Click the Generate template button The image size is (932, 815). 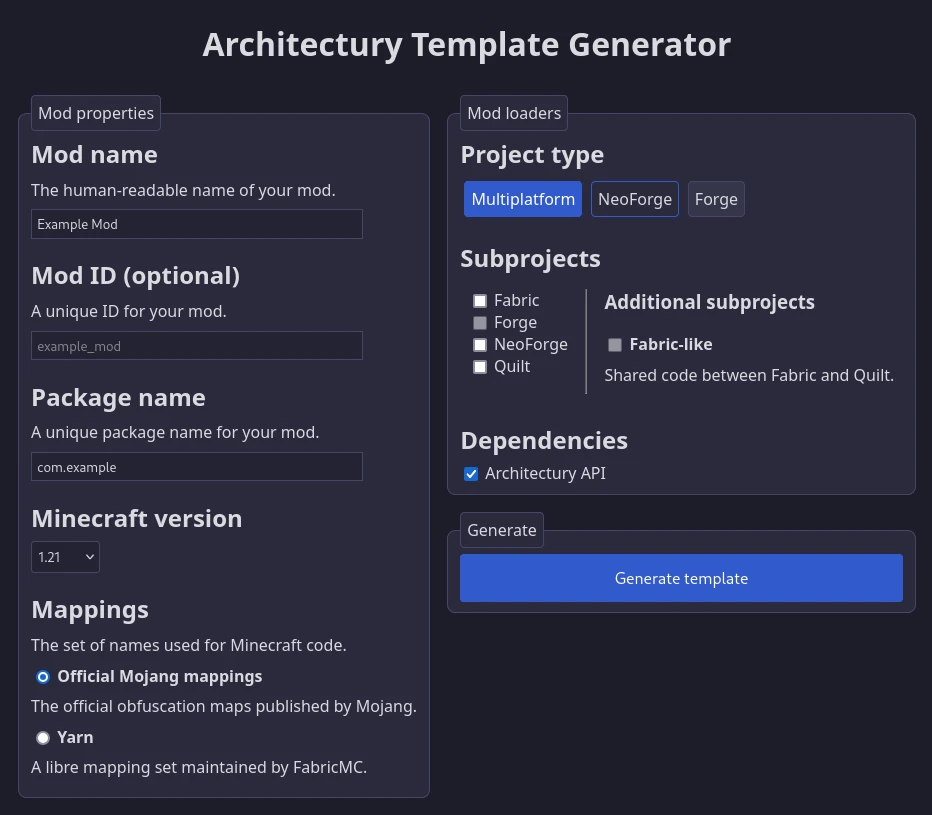tap(681, 578)
